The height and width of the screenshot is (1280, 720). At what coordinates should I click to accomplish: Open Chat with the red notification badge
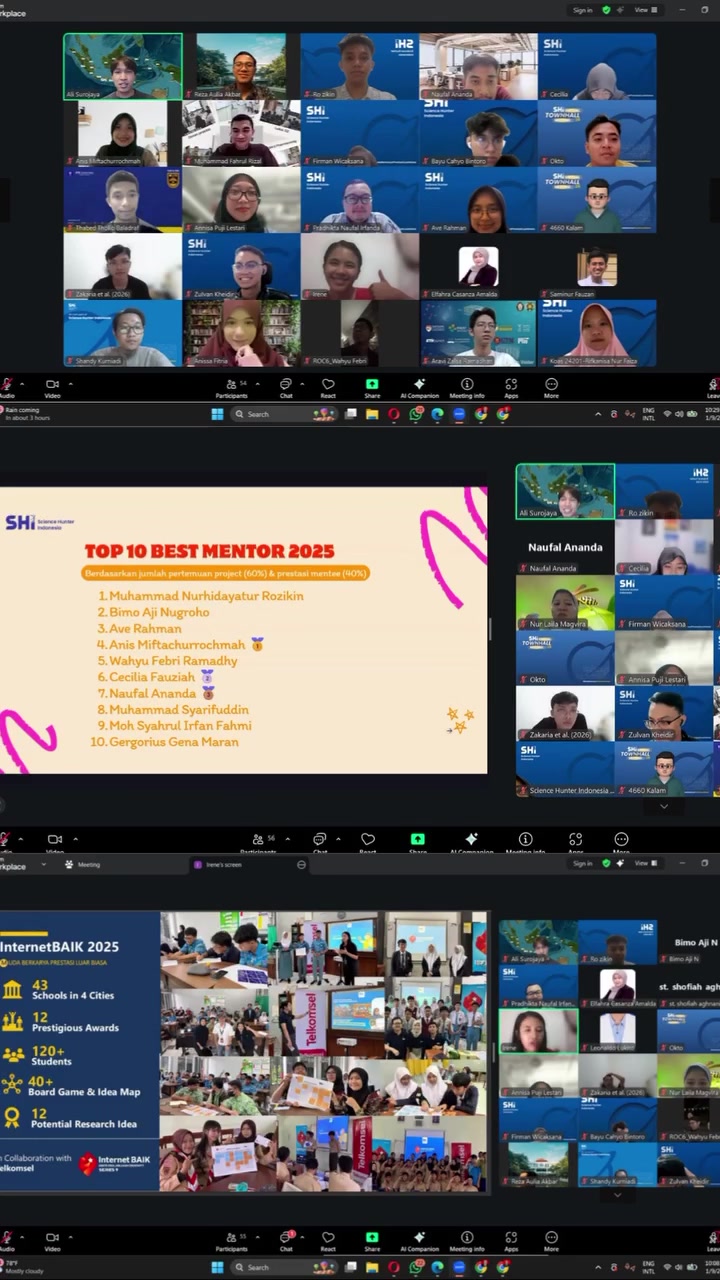pyautogui.click(x=285, y=1240)
